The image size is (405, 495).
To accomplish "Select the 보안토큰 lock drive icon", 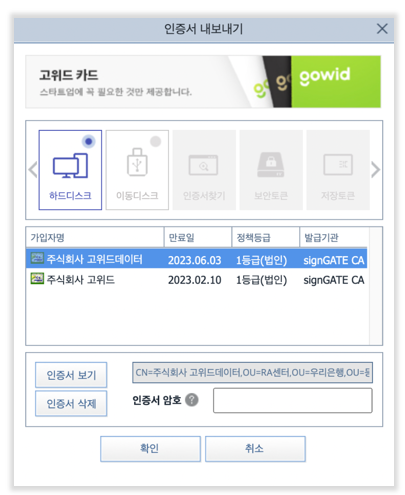I will pos(271,164).
